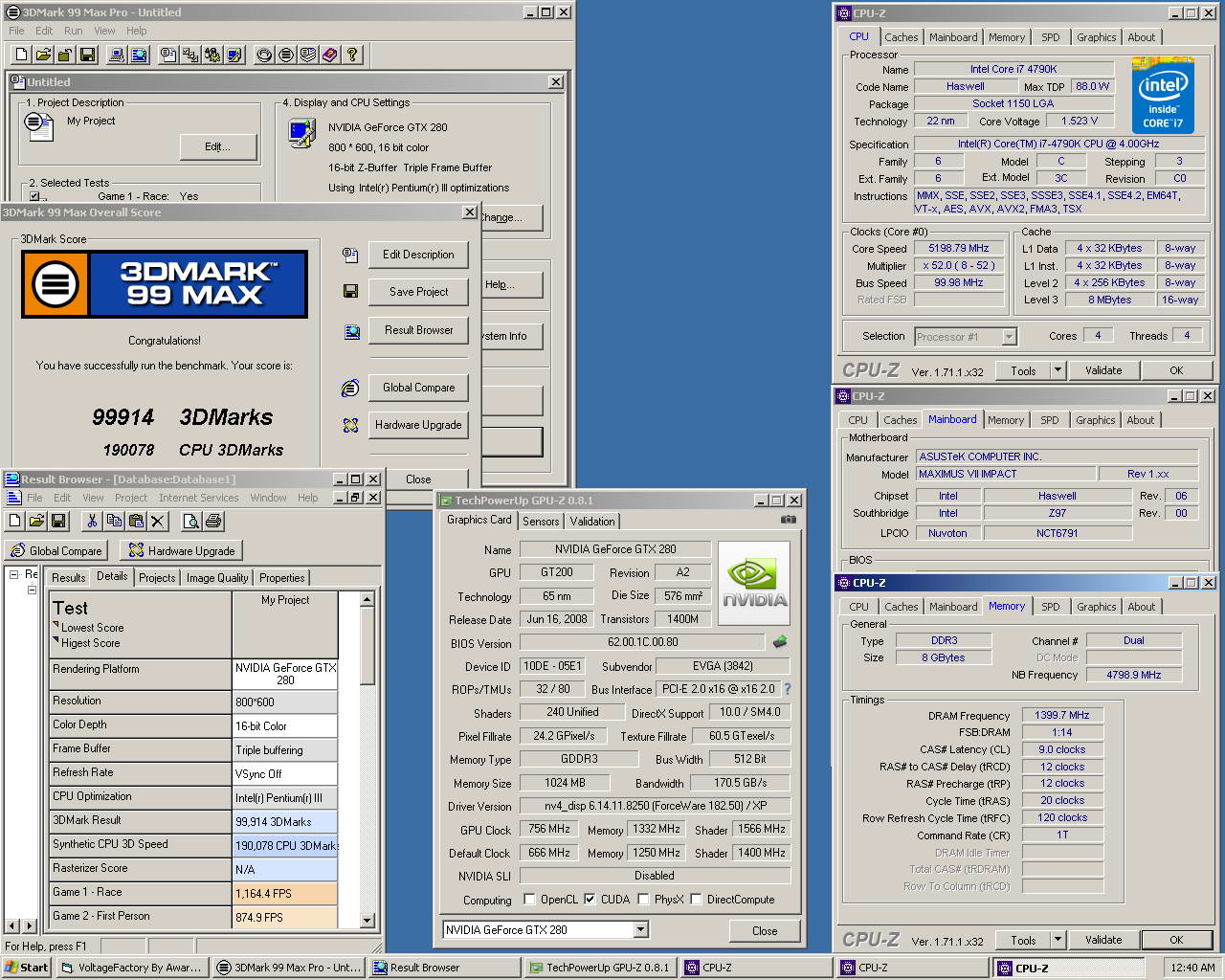Image resolution: width=1225 pixels, height=980 pixels.
Task: Collapse top-level tree node in Result Browser
Action: (14, 574)
